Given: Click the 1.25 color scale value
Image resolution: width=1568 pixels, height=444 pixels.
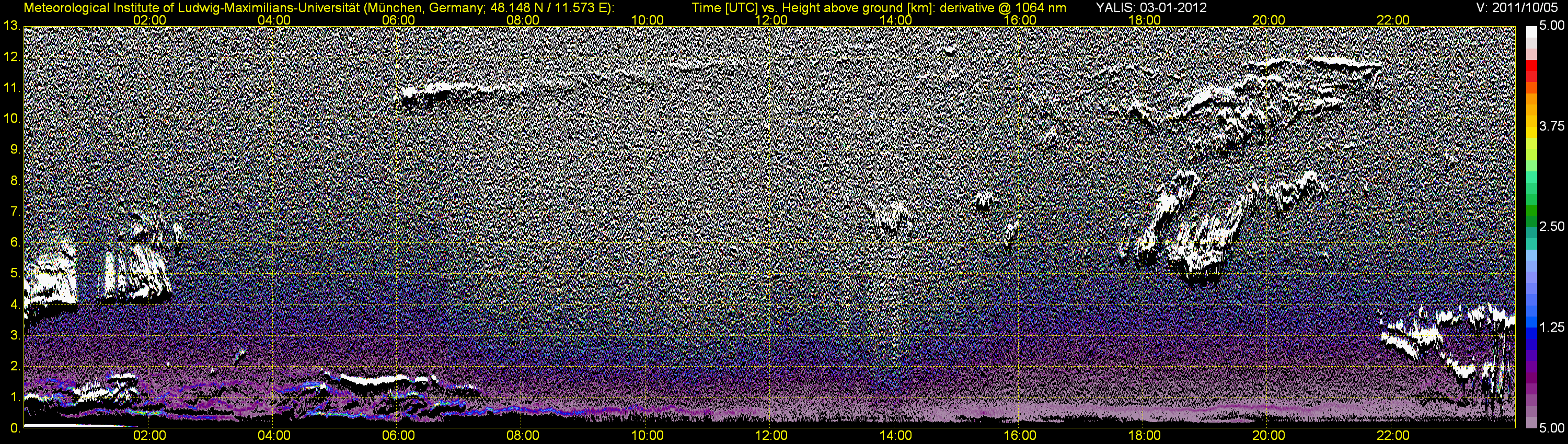Looking at the screenshot, I should [1552, 327].
